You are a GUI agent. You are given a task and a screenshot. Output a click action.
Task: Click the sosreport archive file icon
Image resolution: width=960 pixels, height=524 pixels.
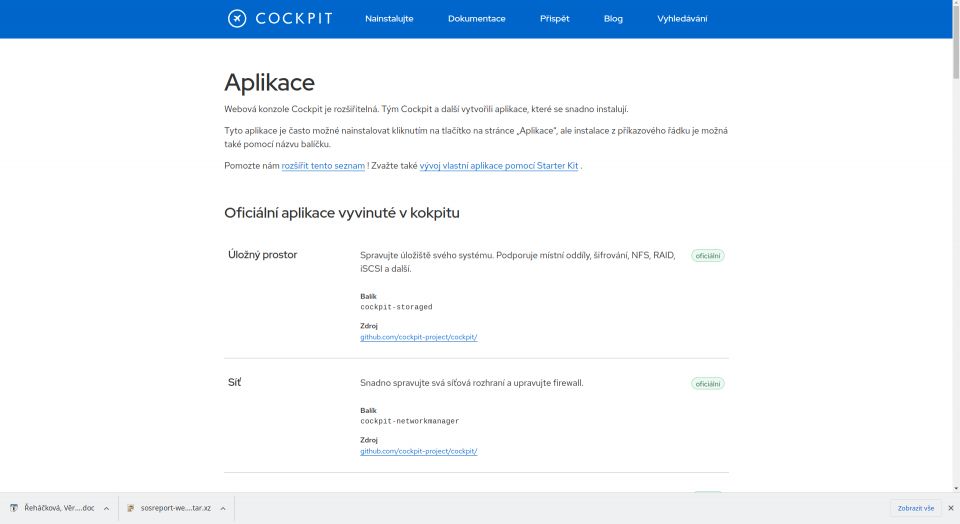tap(130, 508)
